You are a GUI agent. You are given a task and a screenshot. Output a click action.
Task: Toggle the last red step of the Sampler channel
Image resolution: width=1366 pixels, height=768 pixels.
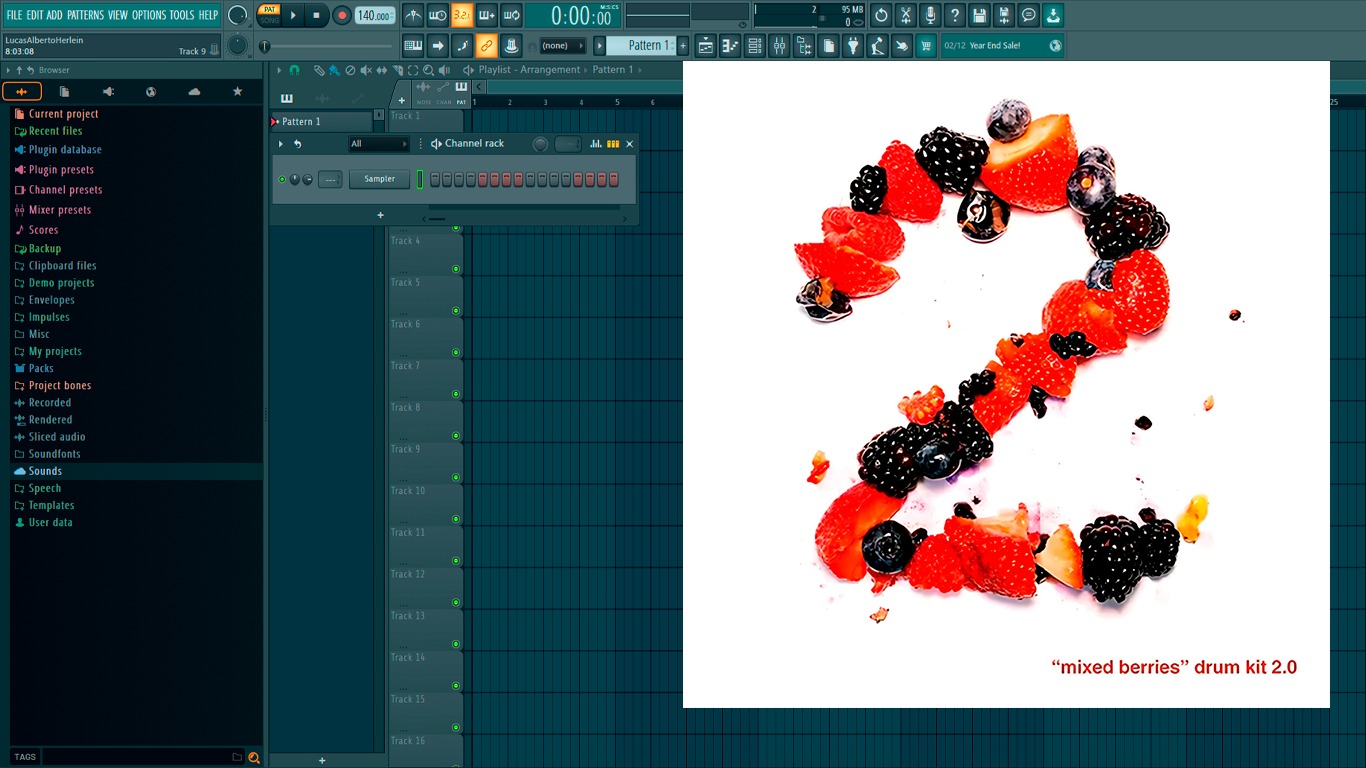[614, 179]
